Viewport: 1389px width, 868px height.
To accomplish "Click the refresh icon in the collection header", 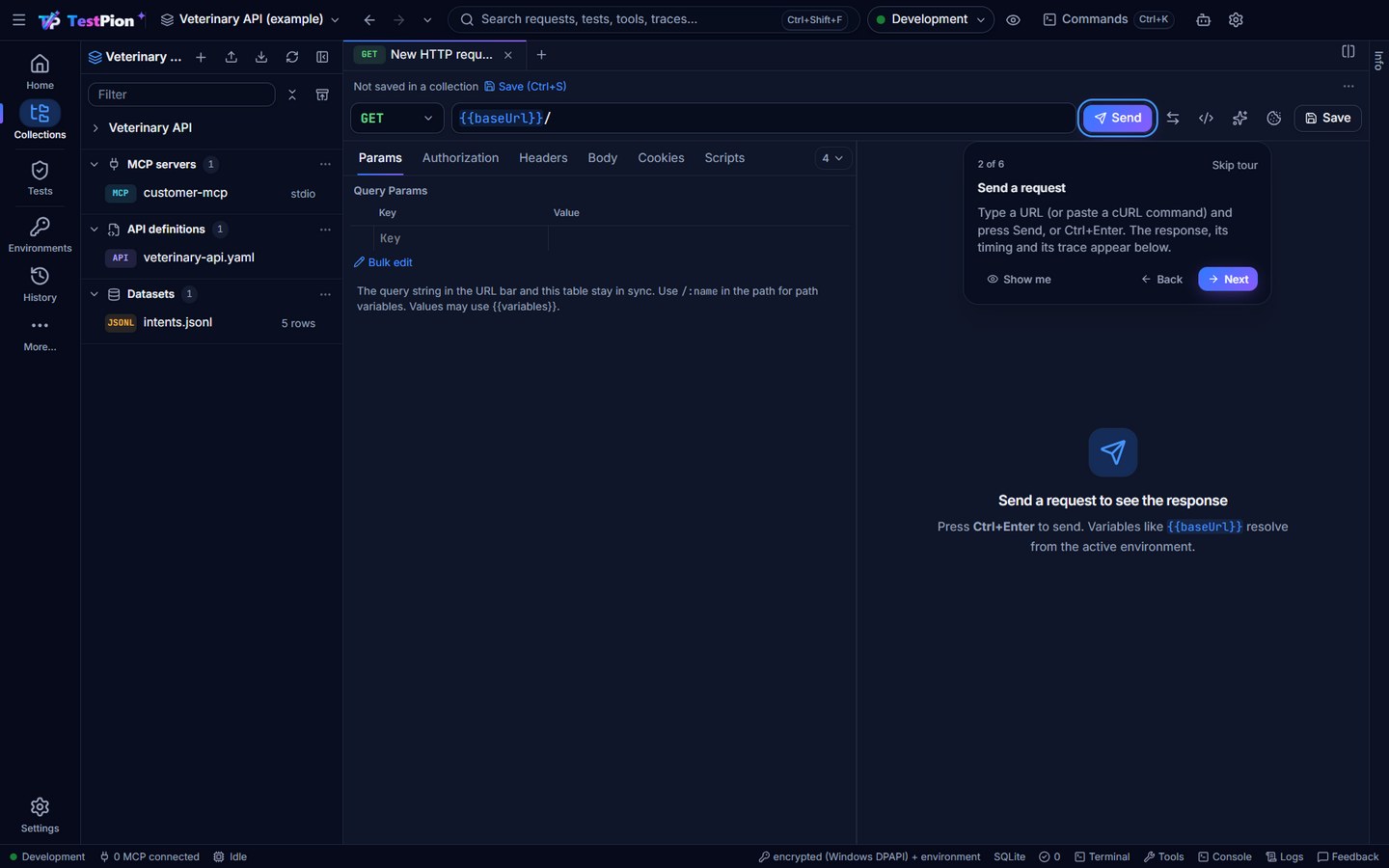I will pos(292,57).
